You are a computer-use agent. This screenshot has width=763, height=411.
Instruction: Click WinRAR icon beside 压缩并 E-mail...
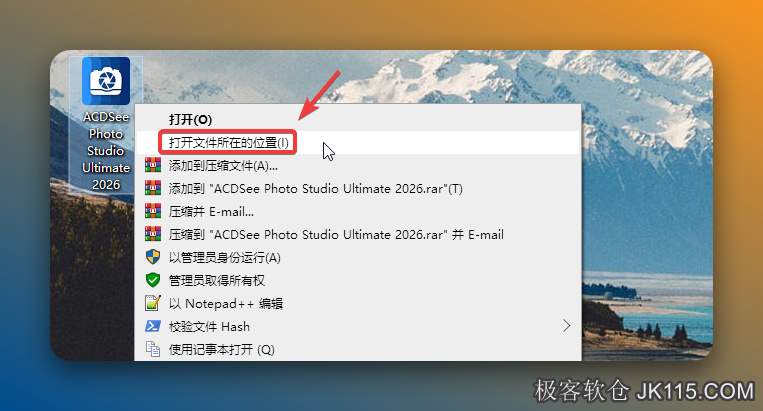tap(153, 211)
